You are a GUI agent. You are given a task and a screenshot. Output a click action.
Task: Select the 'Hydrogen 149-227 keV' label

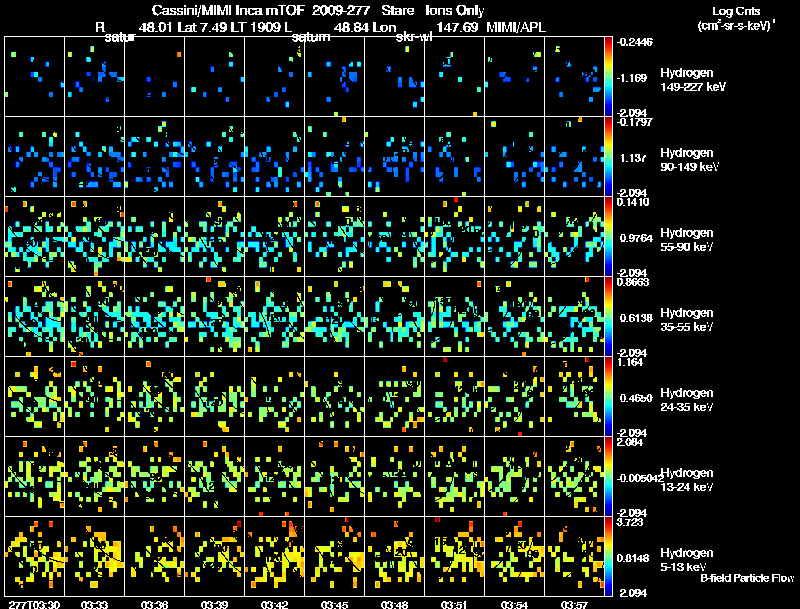tap(693, 80)
